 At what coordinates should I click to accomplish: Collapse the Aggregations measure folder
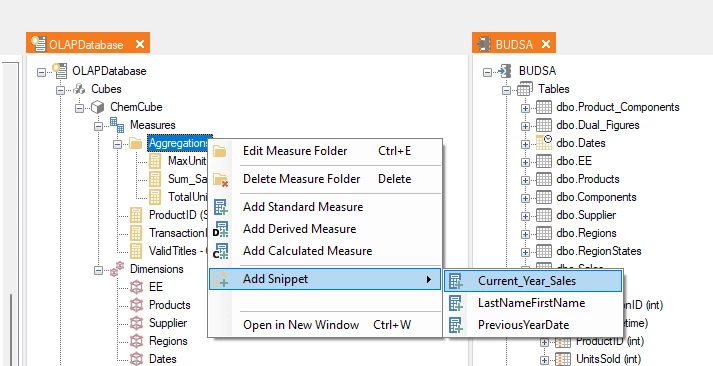coord(118,144)
